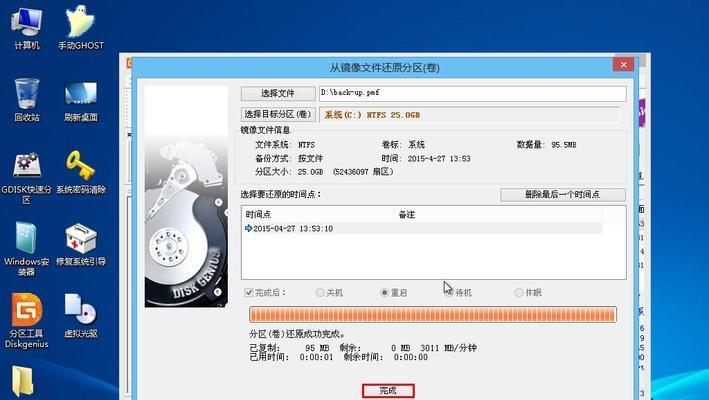The image size is (709, 400).
Task: Click the 数据量: 95.5MB value
Action: [546, 145]
